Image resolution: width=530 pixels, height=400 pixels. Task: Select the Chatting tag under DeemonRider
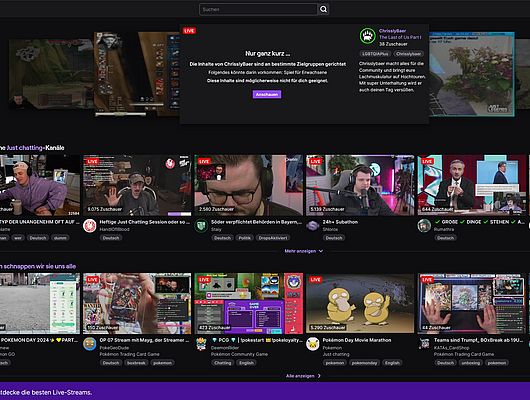coord(223,363)
